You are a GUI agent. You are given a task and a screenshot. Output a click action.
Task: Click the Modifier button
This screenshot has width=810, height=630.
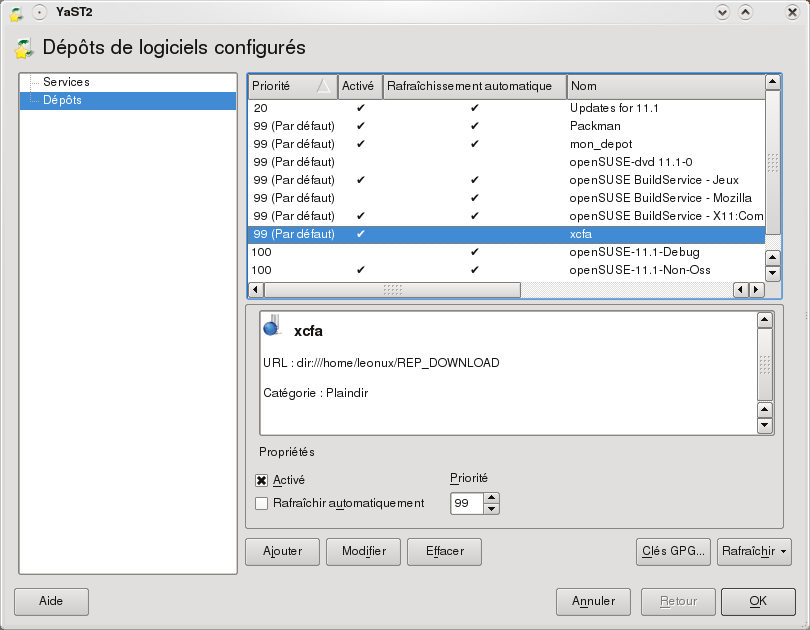pos(364,552)
